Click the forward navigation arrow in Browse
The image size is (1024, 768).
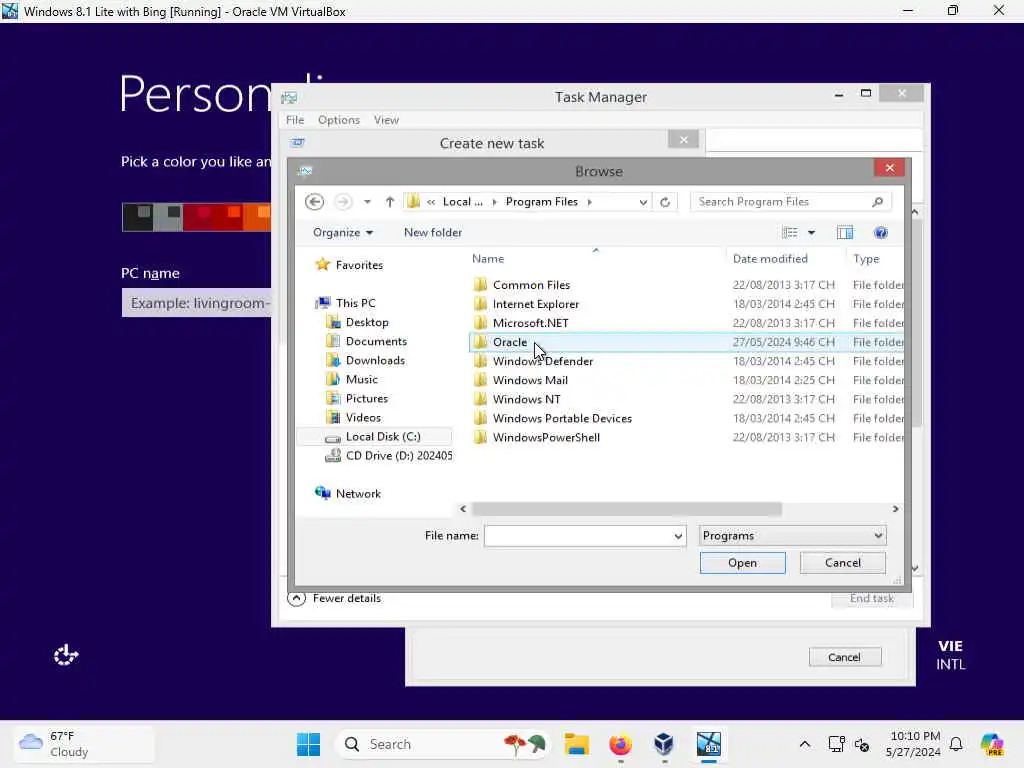(343, 202)
